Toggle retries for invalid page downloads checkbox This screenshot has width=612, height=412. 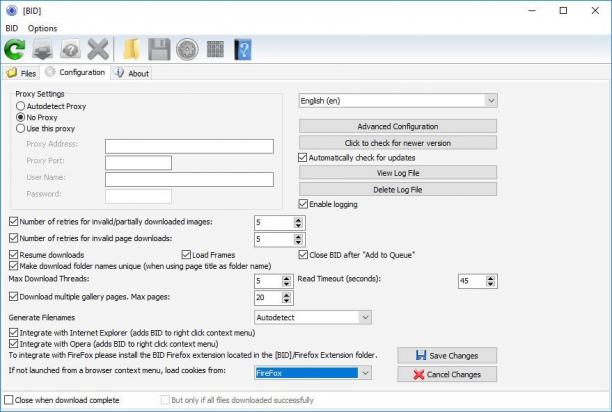[13, 238]
